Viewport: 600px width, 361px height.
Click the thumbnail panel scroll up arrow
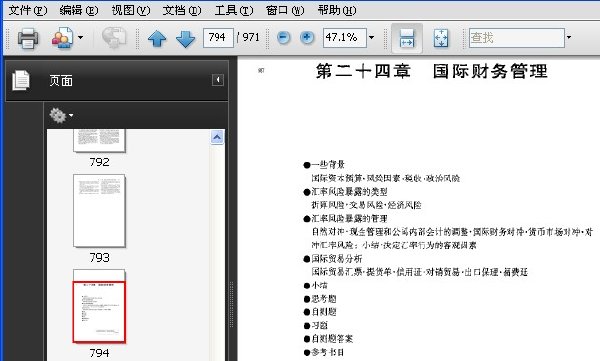[217, 137]
